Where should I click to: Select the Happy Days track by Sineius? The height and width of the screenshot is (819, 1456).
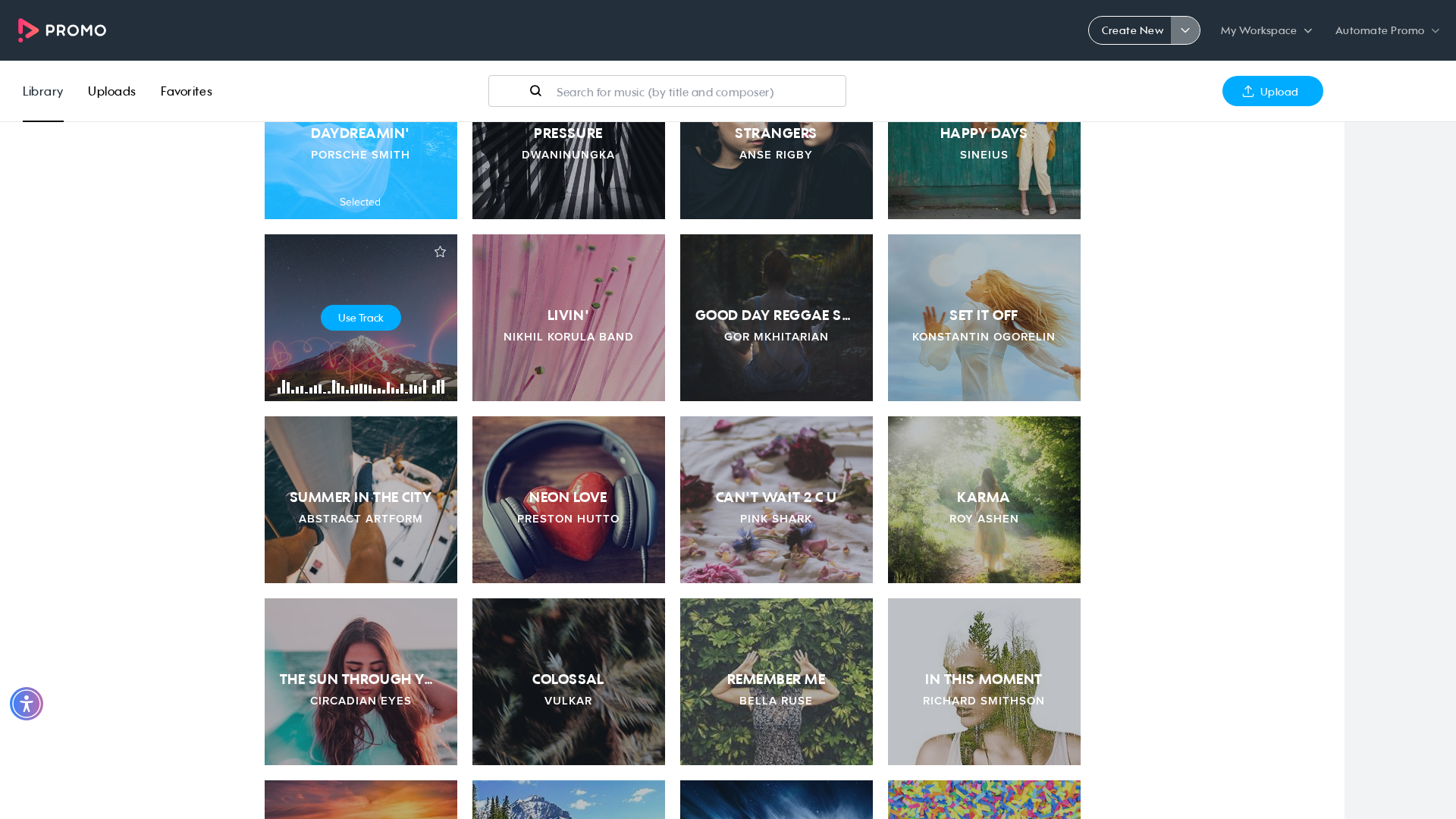coord(984,171)
